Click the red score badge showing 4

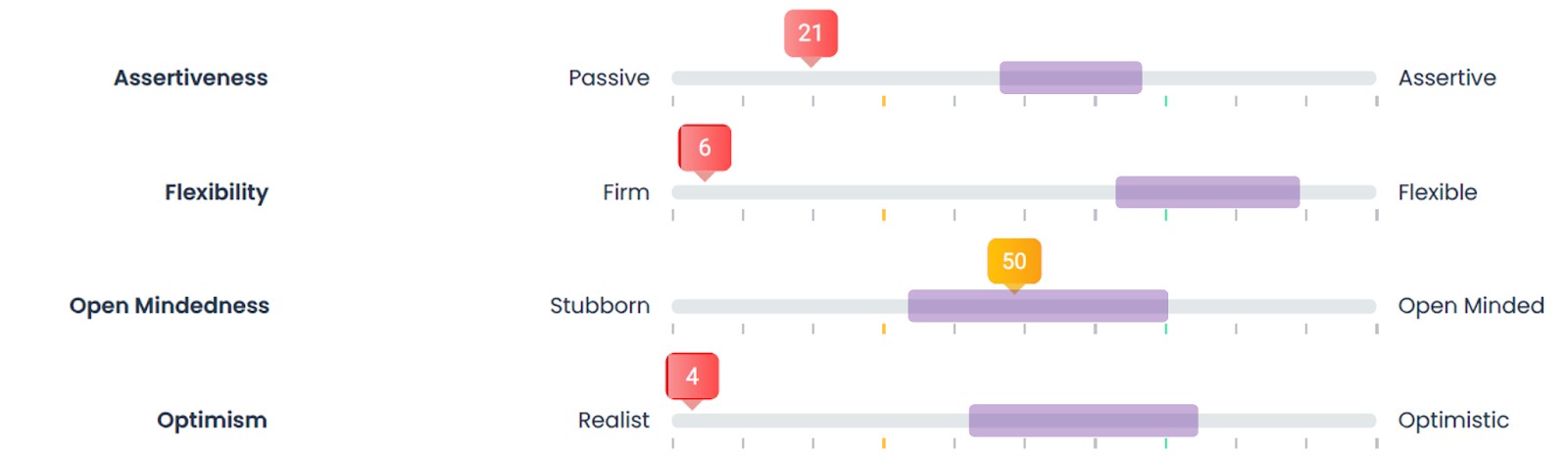[692, 377]
